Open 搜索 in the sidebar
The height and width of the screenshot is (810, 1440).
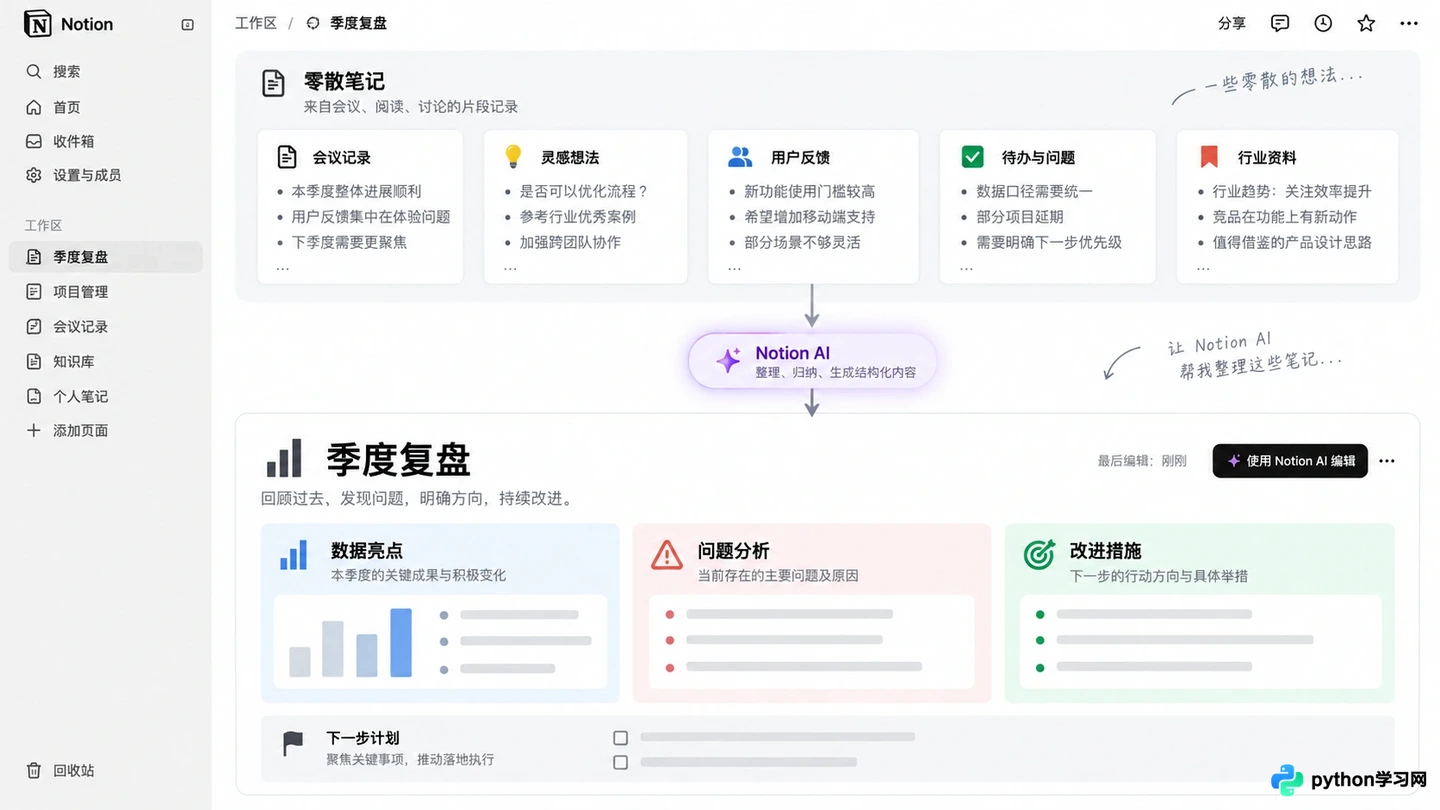click(x=105, y=71)
